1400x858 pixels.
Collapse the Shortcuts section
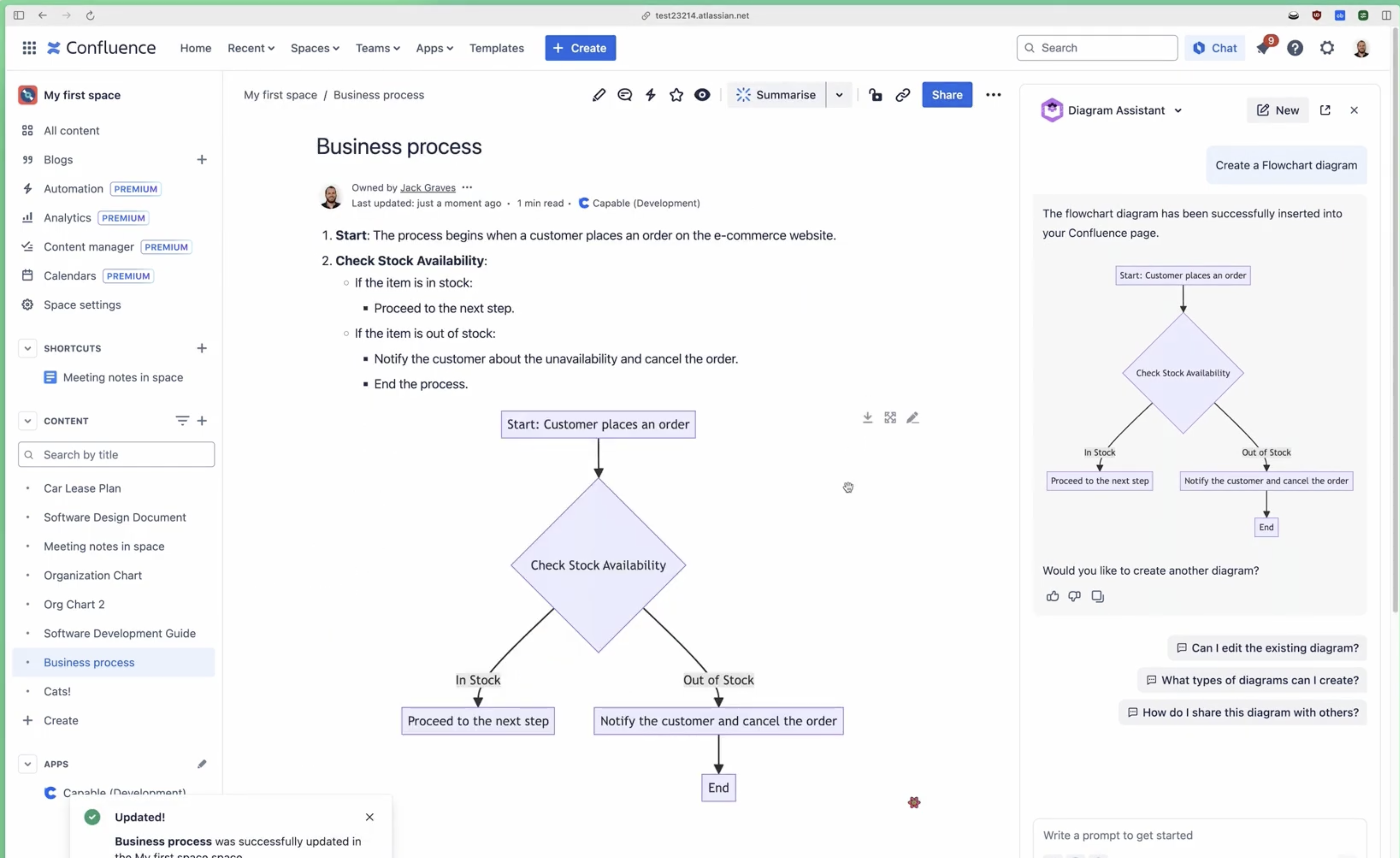(x=27, y=348)
